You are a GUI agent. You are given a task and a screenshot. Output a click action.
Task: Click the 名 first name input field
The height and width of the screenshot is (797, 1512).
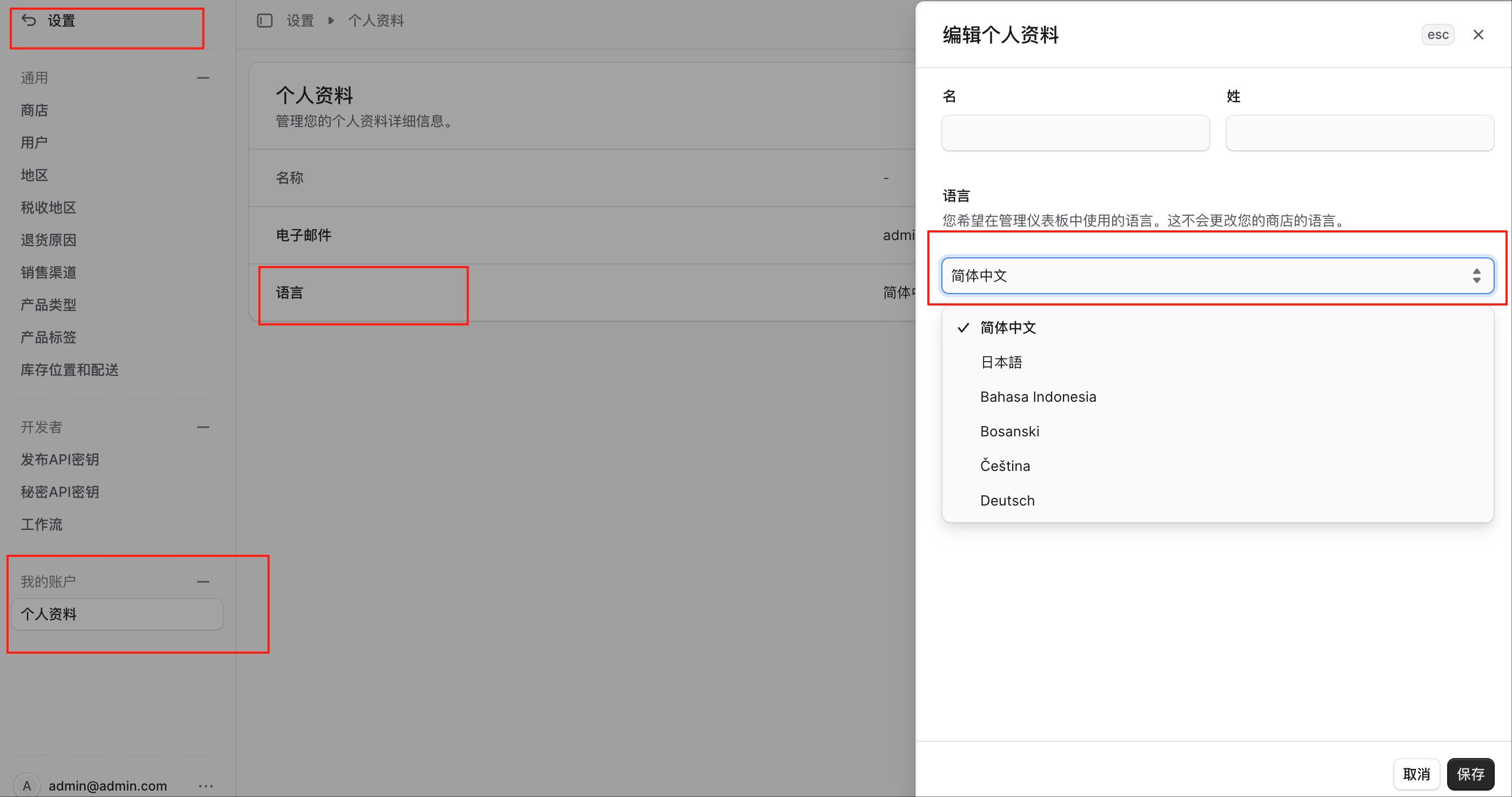pos(1075,134)
